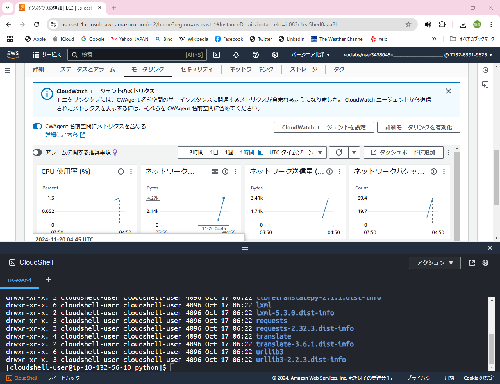The height and width of the screenshot is (384, 500).
Task: Click CloudShell in the footer bar
Action: (21, 378)
